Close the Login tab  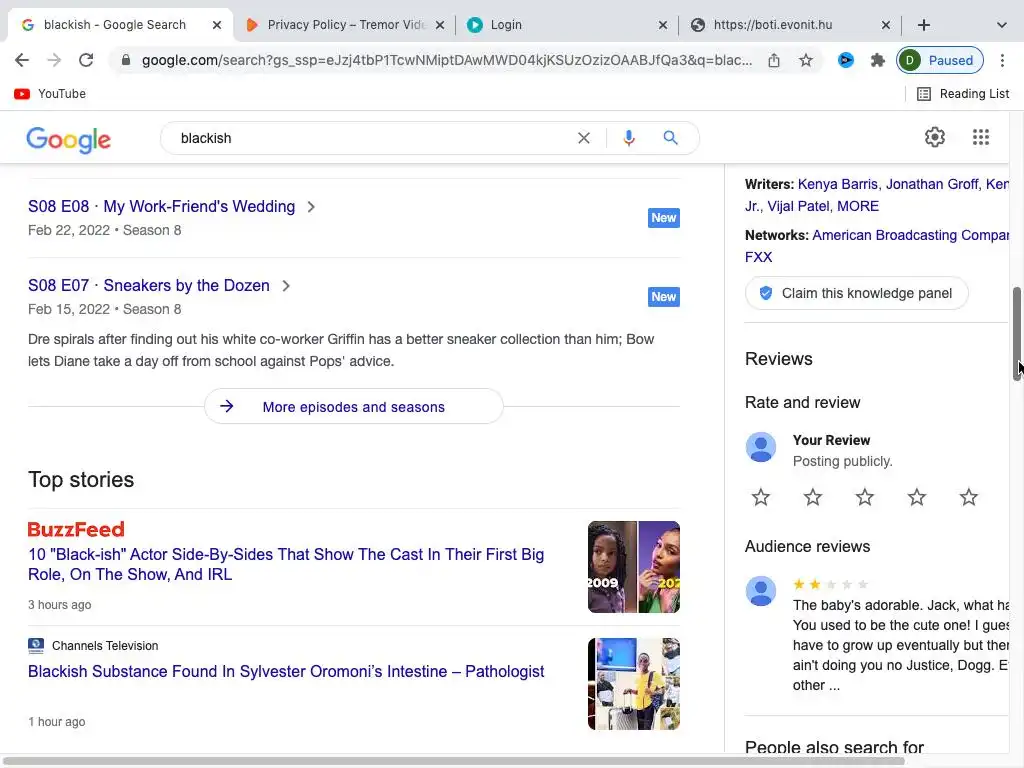[663, 25]
